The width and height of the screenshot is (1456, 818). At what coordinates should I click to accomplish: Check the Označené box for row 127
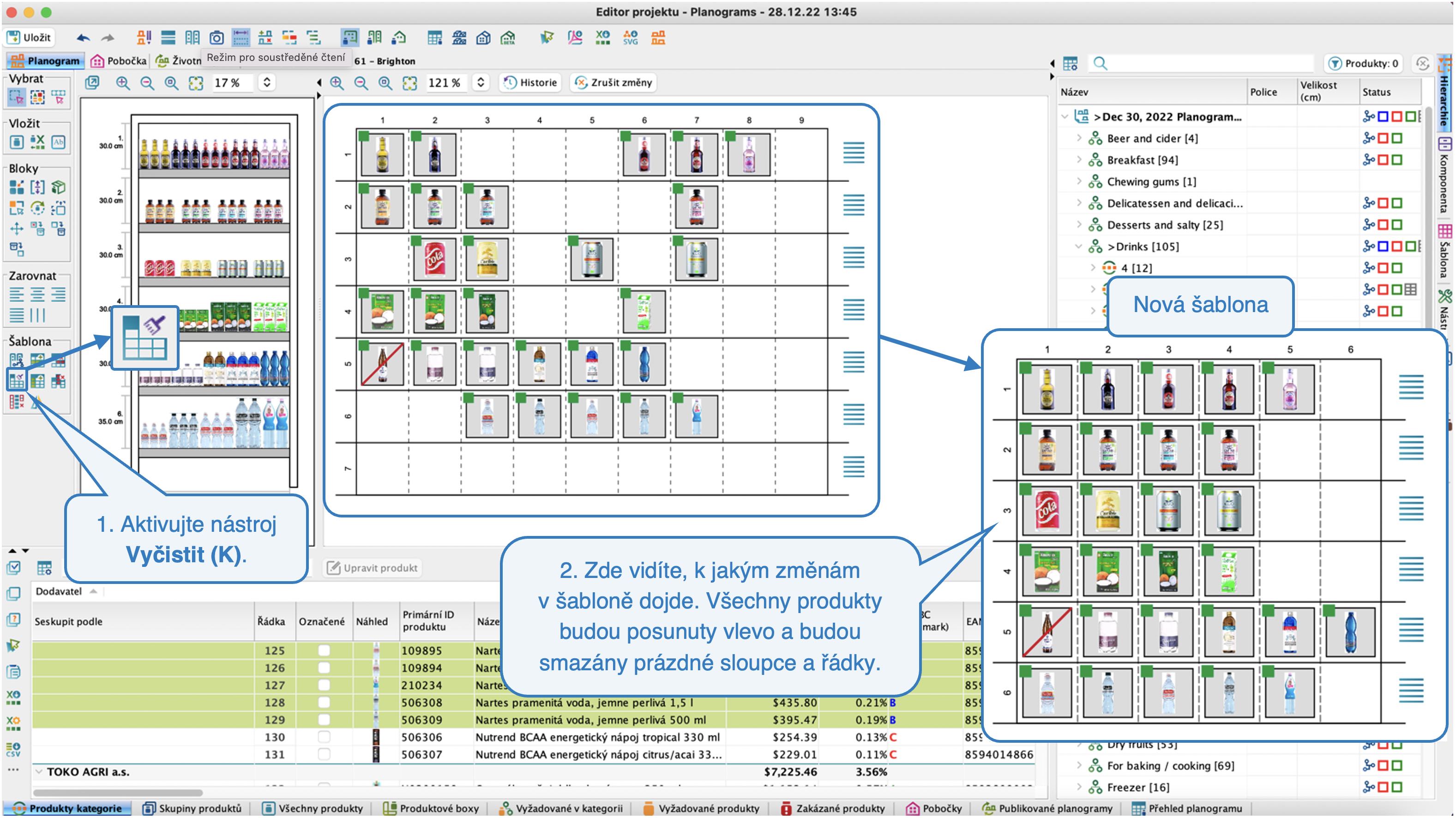[x=324, y=685]
